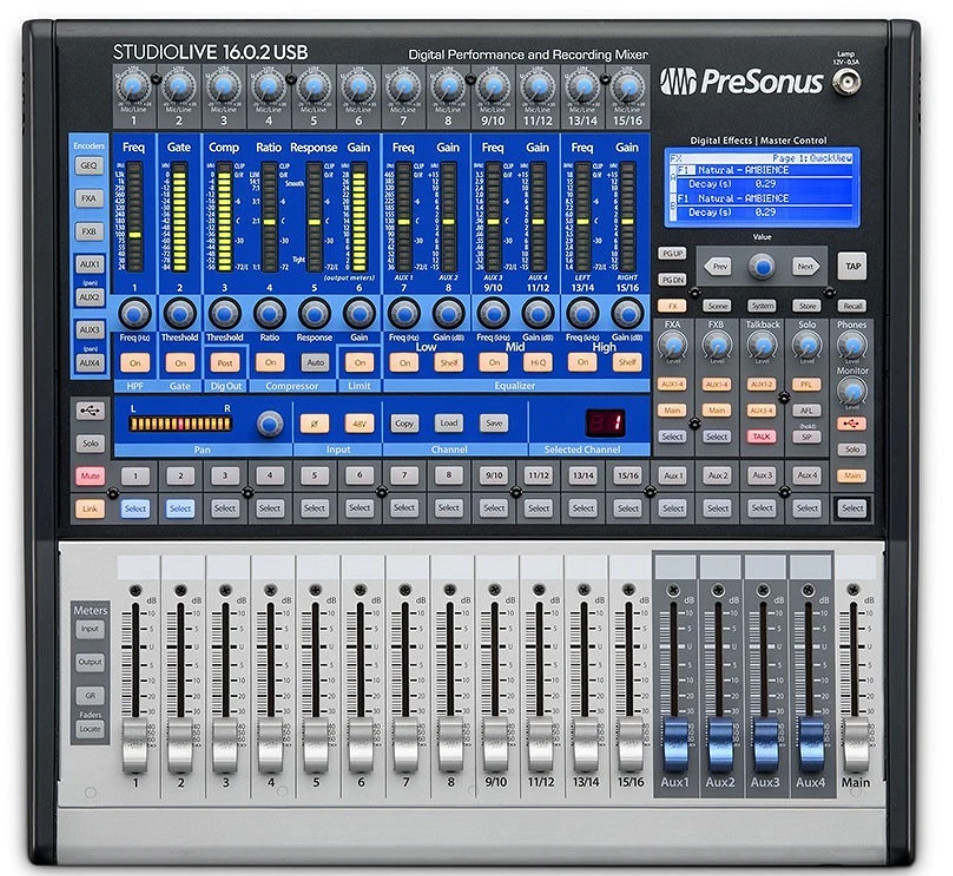Viewport: 953px width, 876px height.
Task: Toggle the phase invert Ø button
Action: 314,423
